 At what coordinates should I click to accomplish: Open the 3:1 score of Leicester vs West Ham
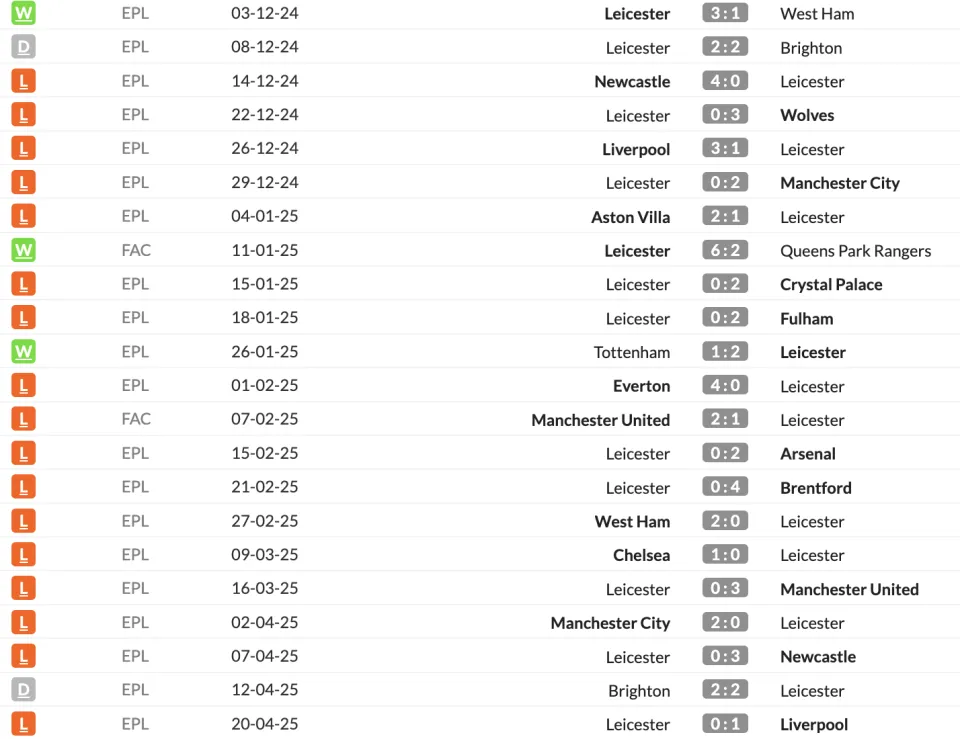(x=725, y=13)
